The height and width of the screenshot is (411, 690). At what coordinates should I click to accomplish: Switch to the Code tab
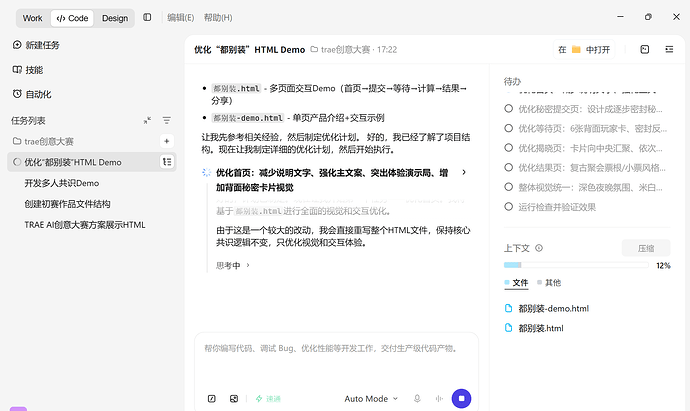click(72, 18)
